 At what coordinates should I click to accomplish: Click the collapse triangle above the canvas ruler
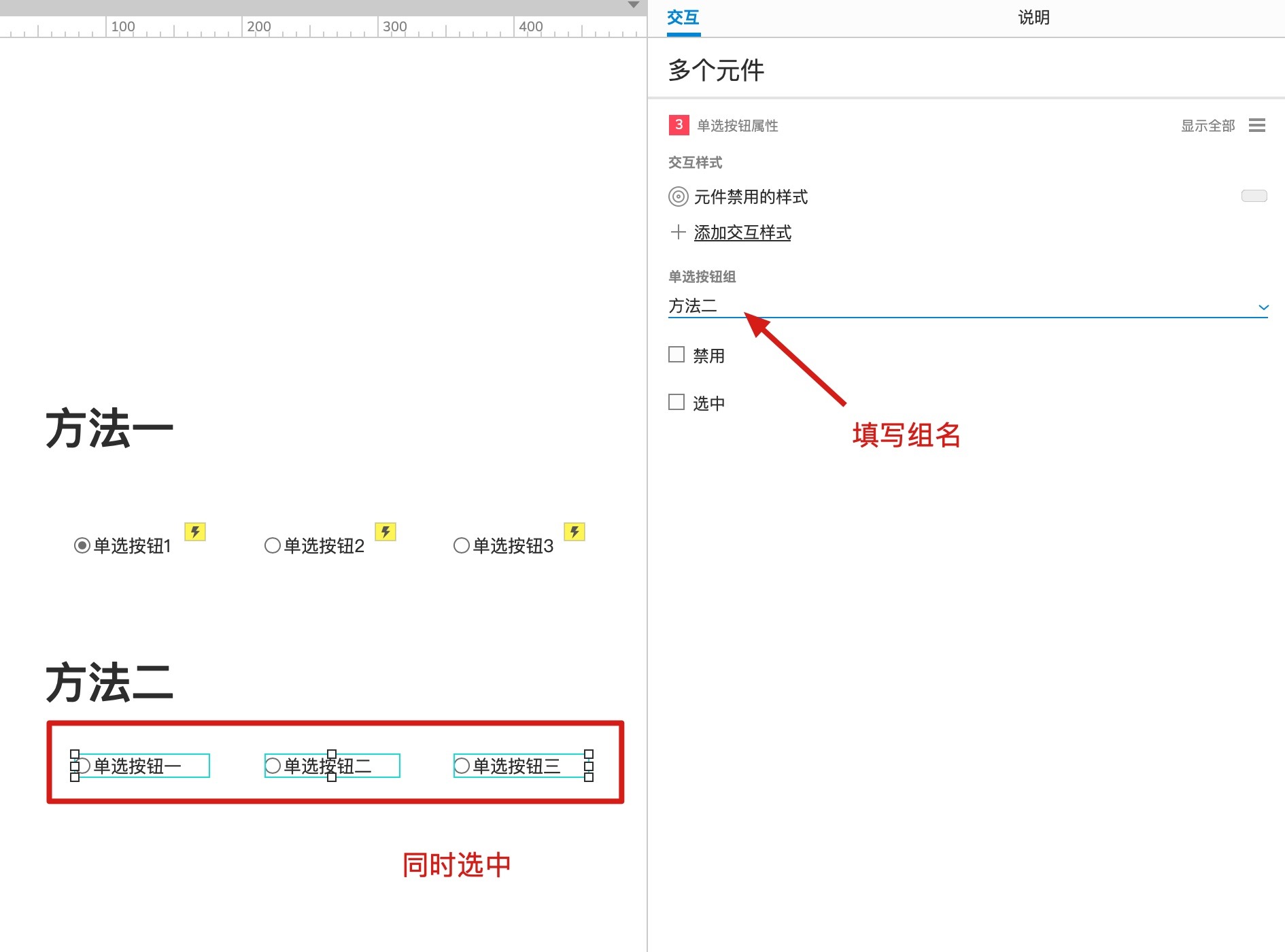pyautogui.click(x=634, y=5)
